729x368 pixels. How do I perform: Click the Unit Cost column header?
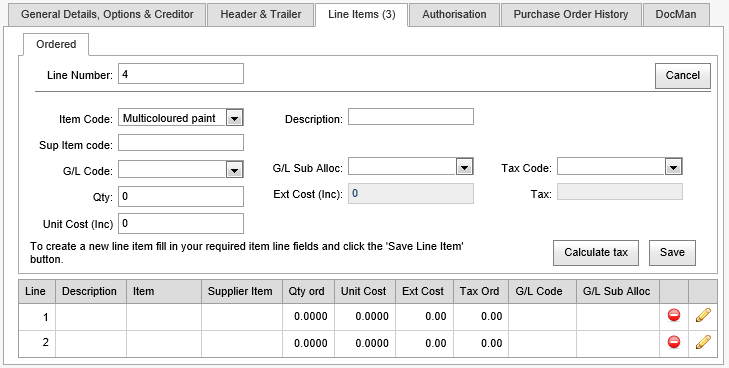(x=365, y=292)
